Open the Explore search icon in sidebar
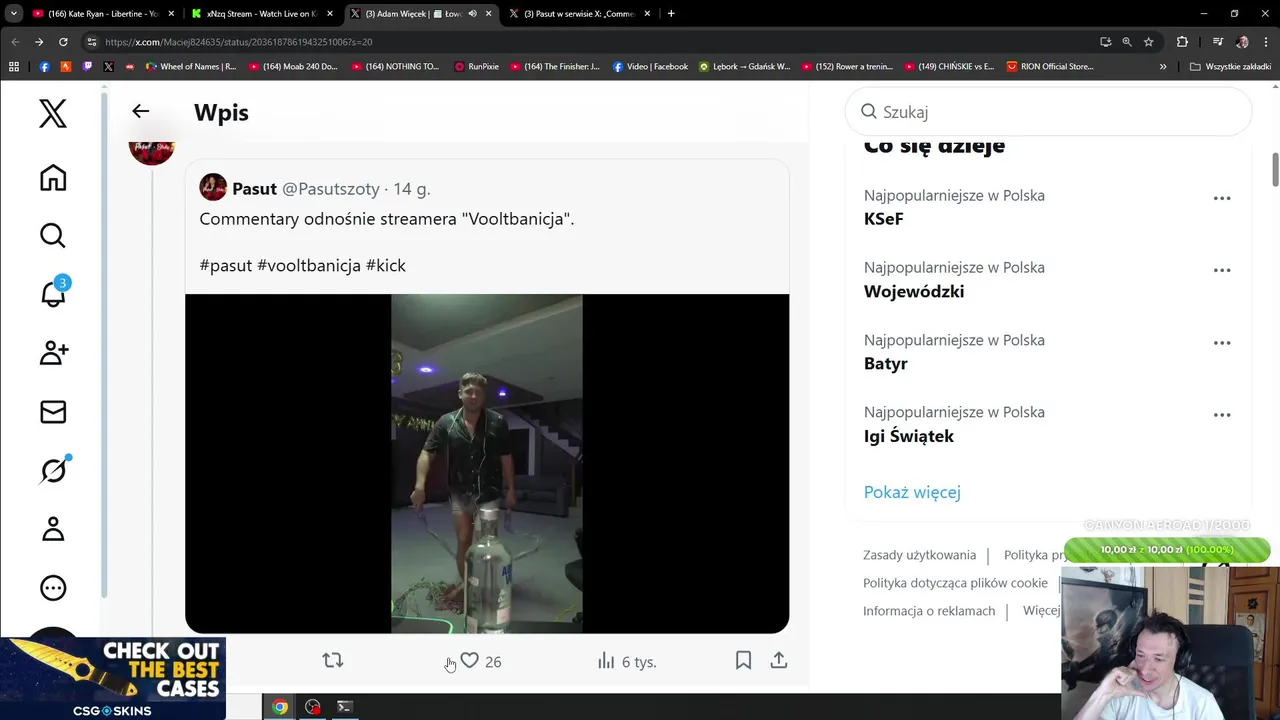This screenshot has height=720, width=1280. [x=53, y=235]
